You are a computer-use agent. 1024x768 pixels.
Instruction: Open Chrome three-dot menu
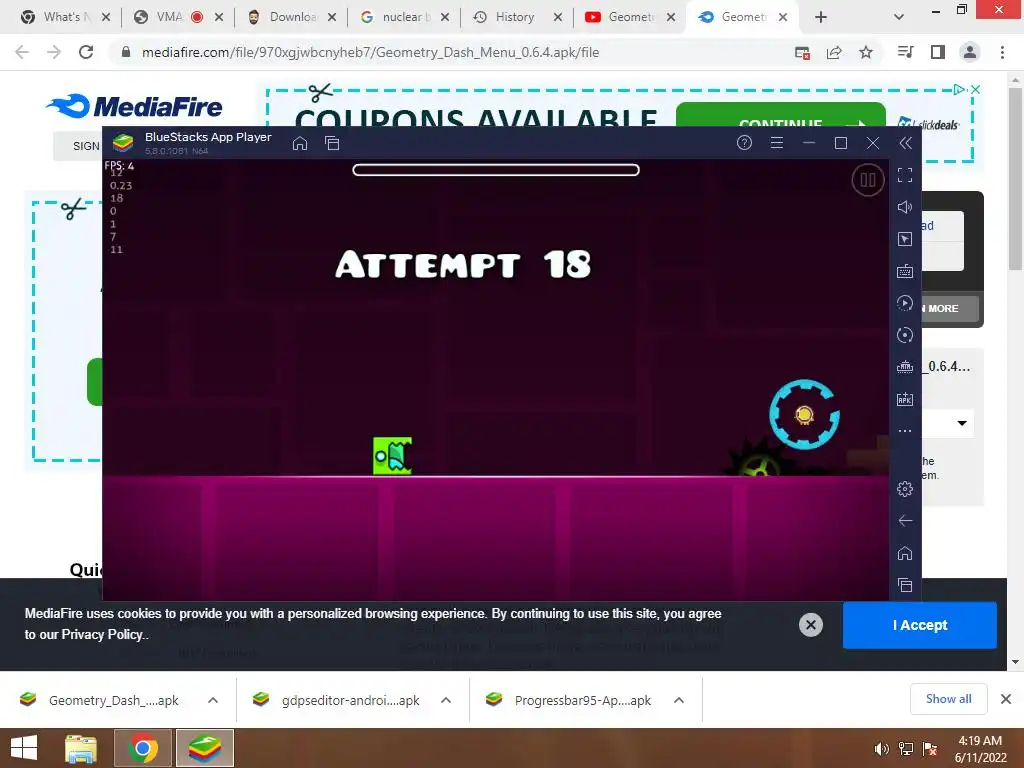[x=1002, y=52]
